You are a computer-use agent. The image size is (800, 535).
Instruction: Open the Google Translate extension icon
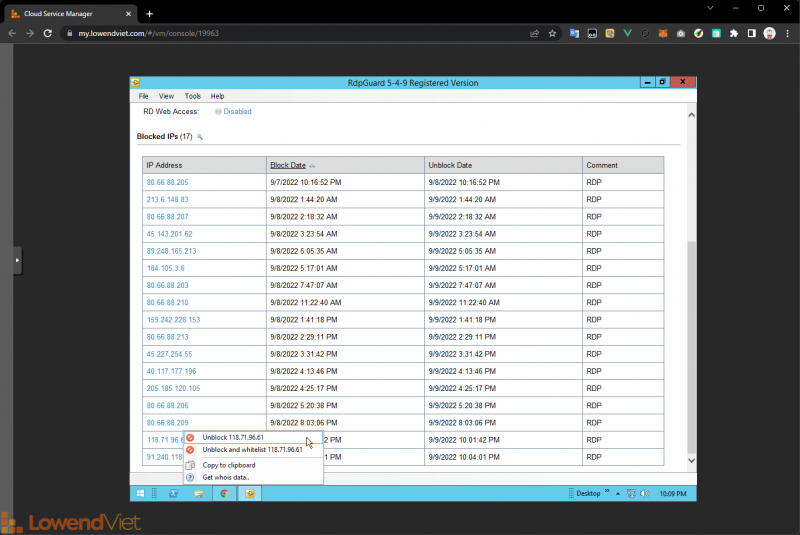pos(574,33)
